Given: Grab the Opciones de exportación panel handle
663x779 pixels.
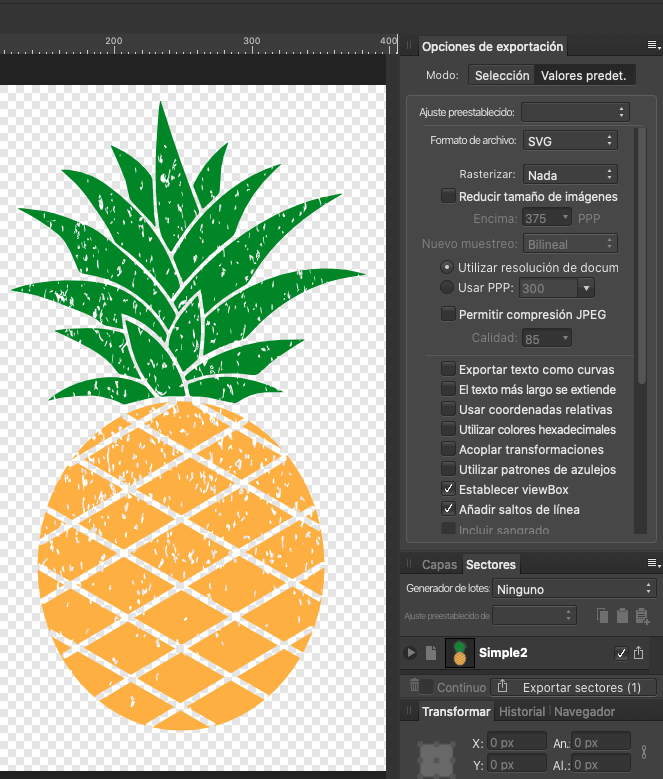Looking at the screenshot, I should [x=409, y=45].
